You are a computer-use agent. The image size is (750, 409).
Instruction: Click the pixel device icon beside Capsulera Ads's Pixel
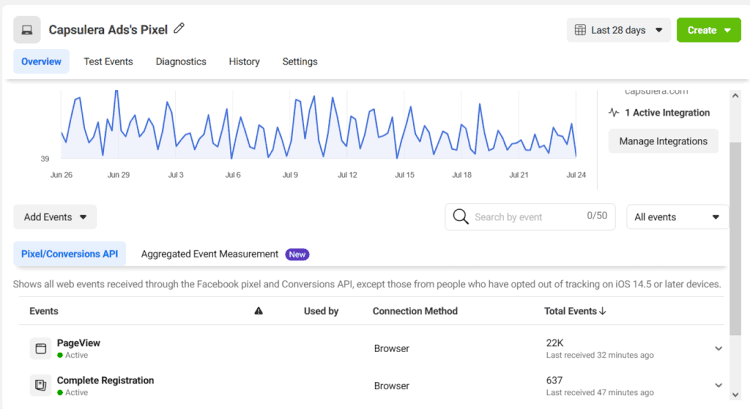pos(27,30)
